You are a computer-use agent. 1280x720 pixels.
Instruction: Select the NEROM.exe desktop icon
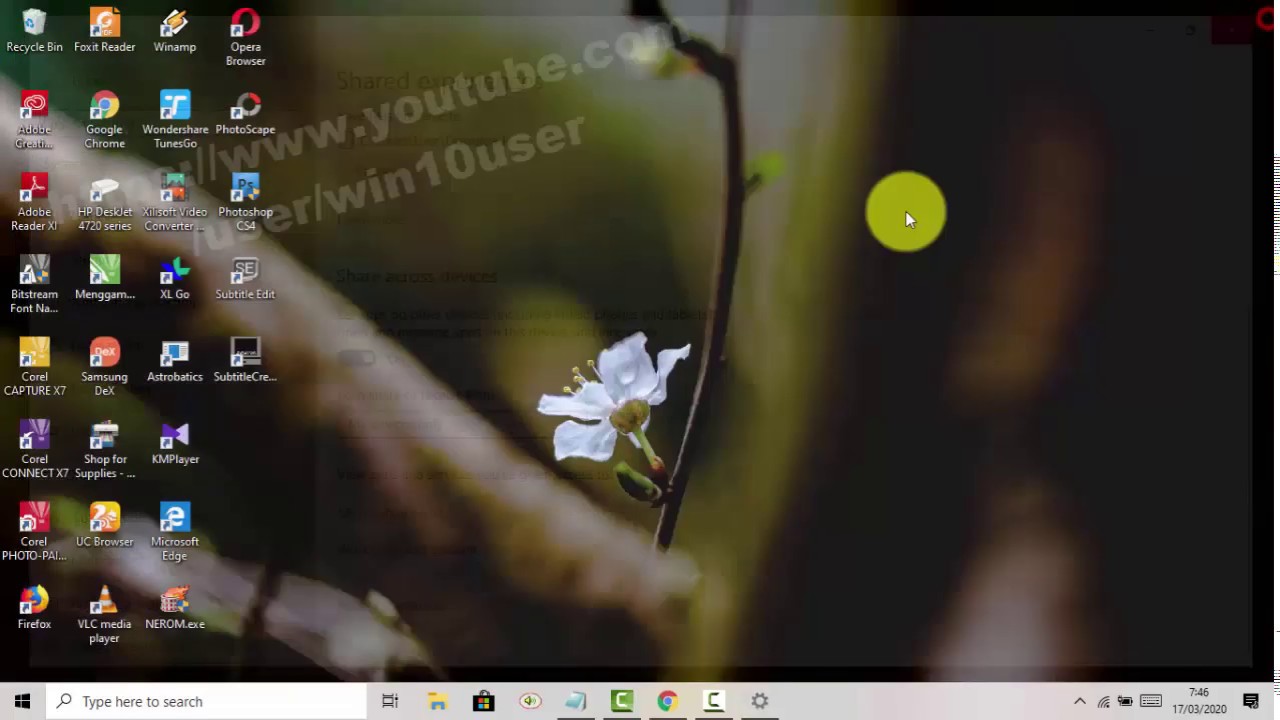(x=175, y=608)
